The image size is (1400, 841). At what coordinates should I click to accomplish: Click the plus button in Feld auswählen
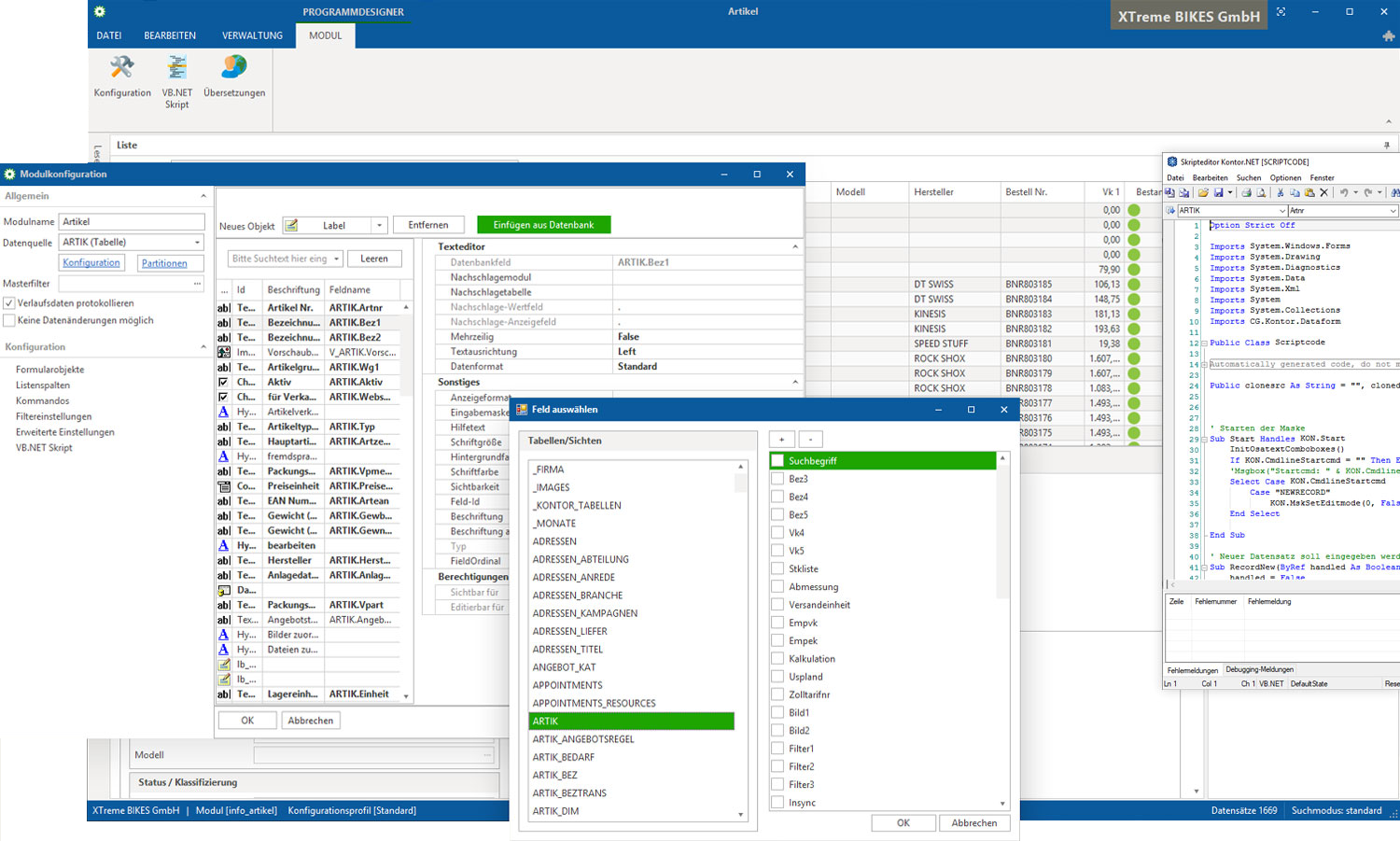tap(782, 440)
